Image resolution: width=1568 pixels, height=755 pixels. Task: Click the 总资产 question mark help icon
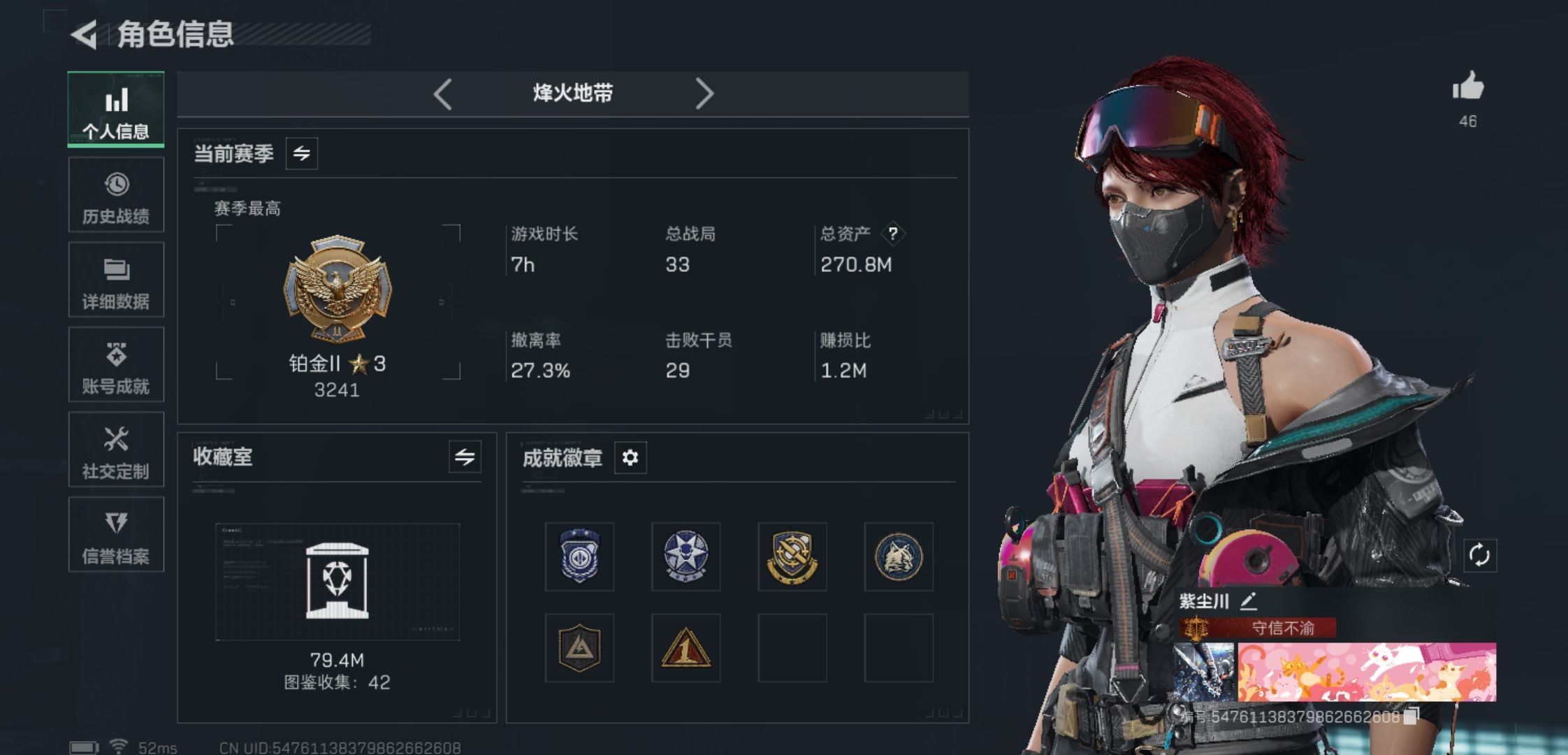click(x=892, y=233)
